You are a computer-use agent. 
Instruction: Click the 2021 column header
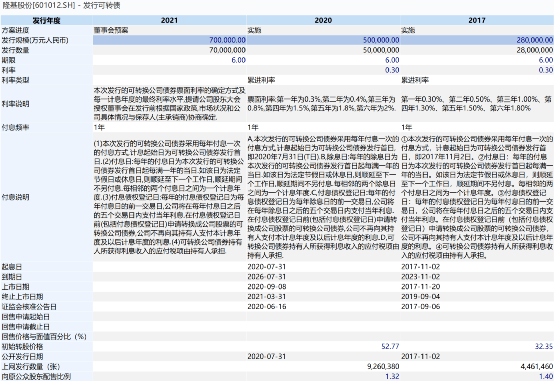[x=170, y=20]
